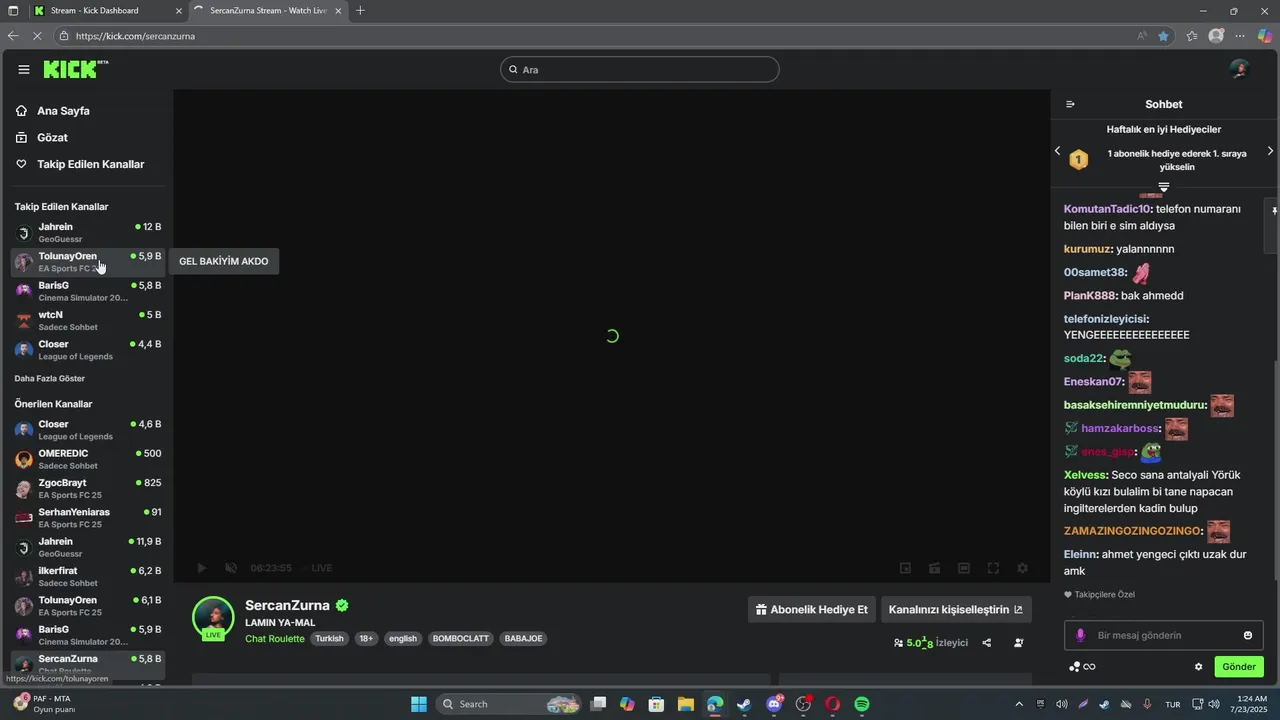The width and height of the screenshot is (1280, 720).
Task: Open video player settings gear
Action: pos(1022,568)
